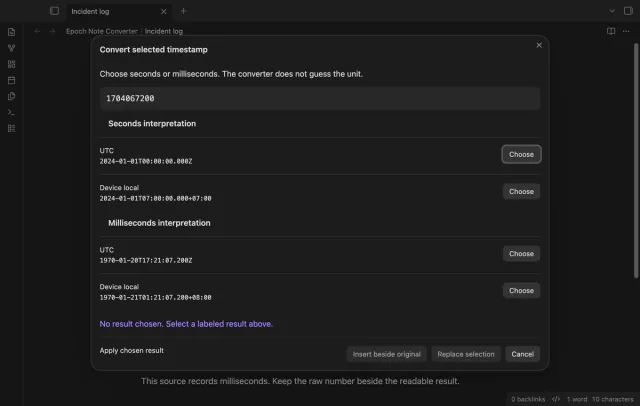Click the bottom list icon in ribbon

click(11, 129)
